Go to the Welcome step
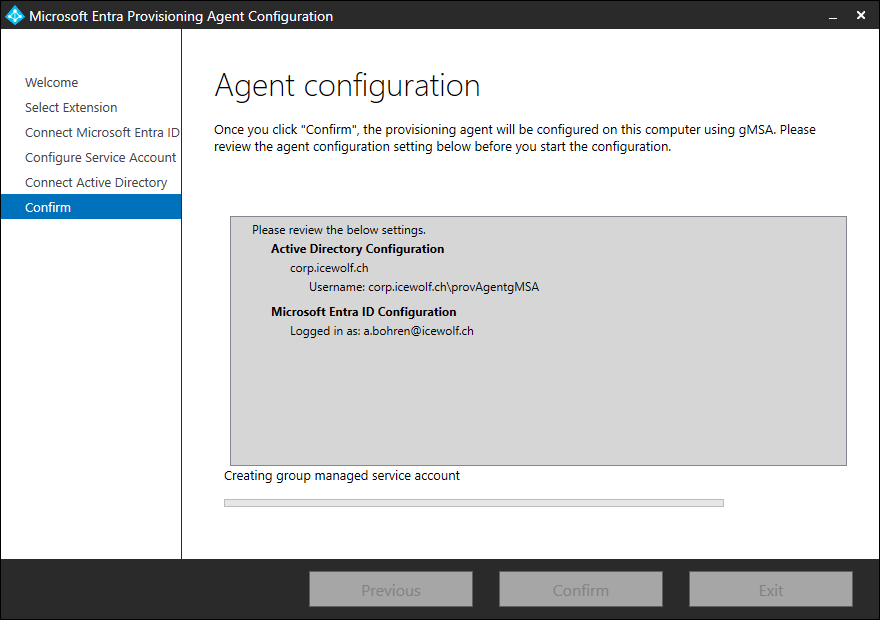 coord(52,83)
